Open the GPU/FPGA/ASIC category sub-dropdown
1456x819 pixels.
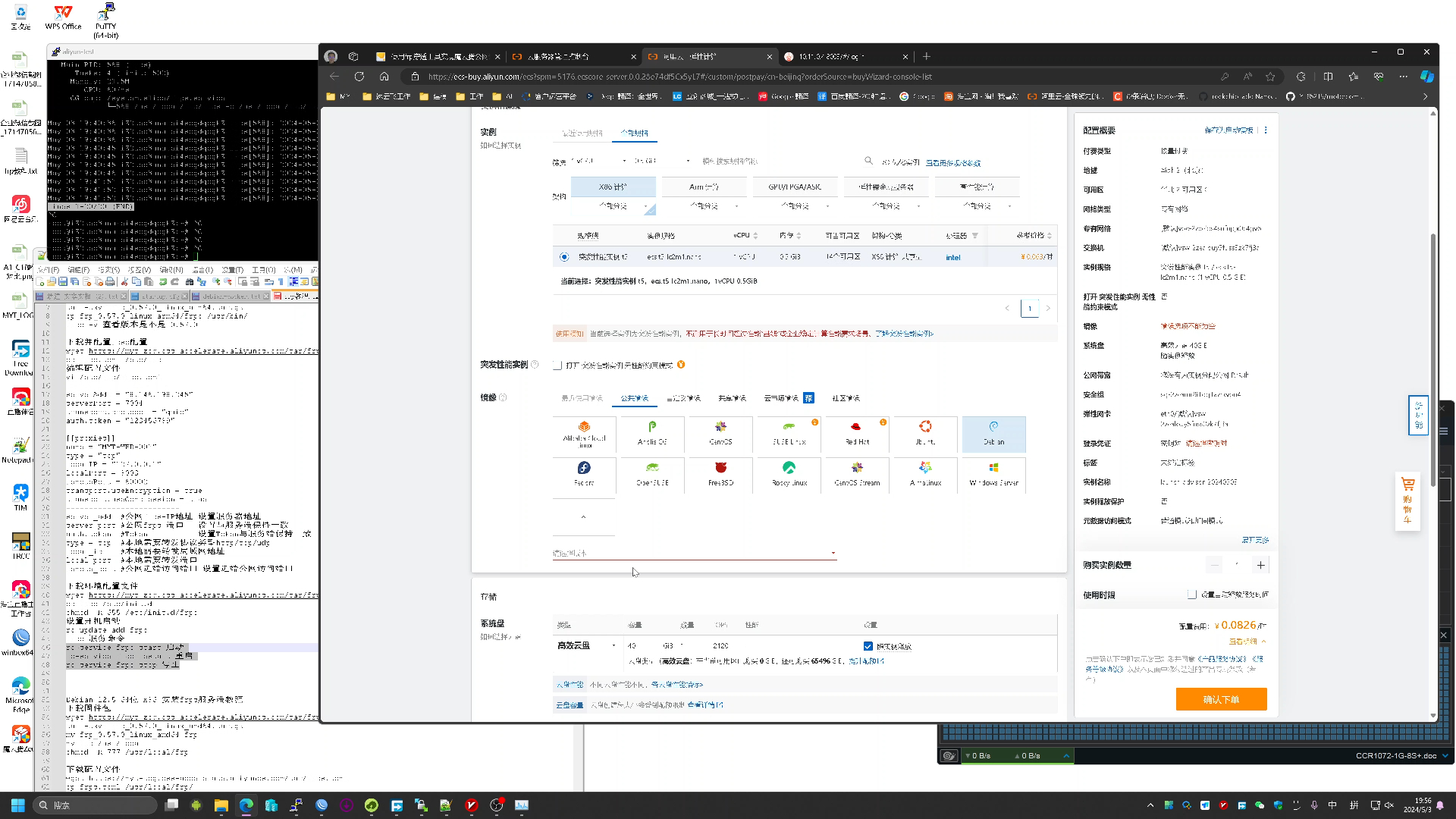(x=795, y=206)
